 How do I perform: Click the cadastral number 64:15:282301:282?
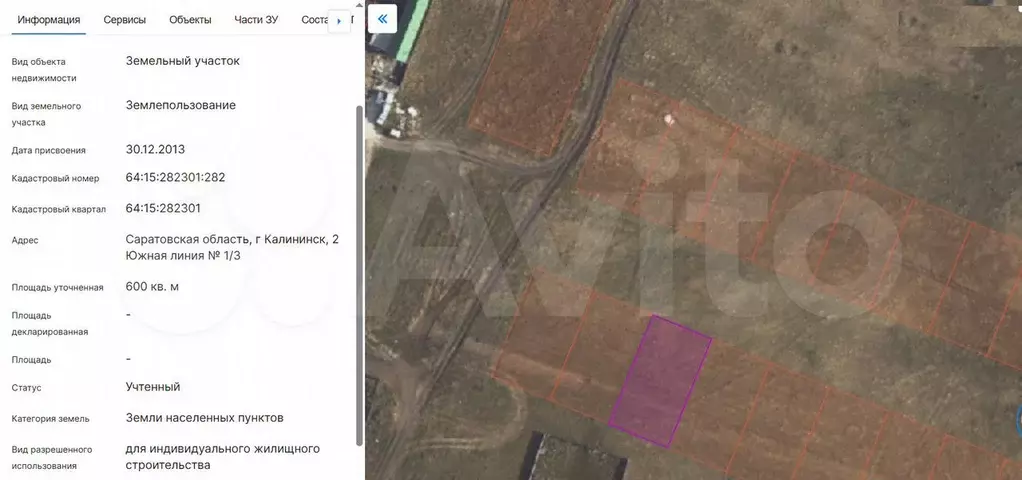(175, 178)
